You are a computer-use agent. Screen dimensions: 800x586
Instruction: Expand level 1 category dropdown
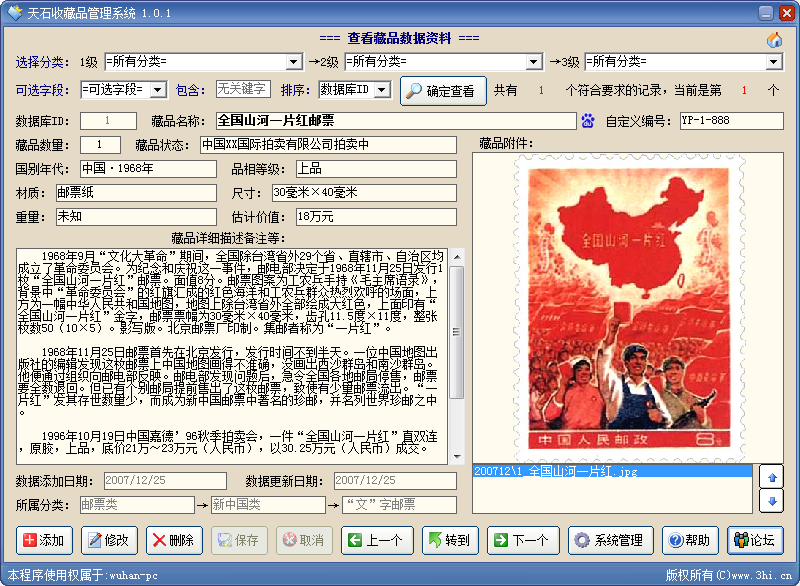293,62
